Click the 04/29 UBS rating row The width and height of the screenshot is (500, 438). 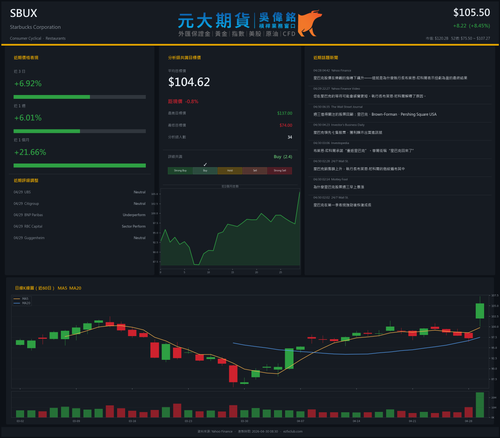pos(80,192)
